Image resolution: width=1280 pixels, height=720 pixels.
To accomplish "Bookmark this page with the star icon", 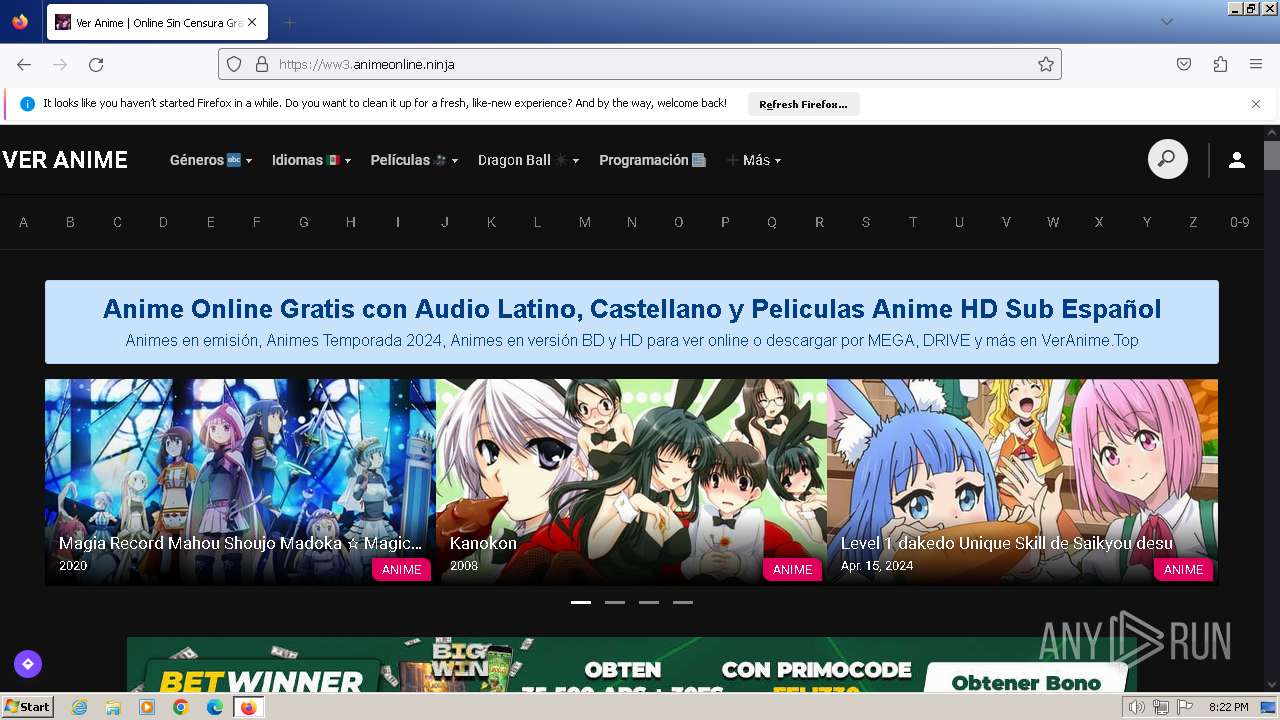I will coord(1046,64).
